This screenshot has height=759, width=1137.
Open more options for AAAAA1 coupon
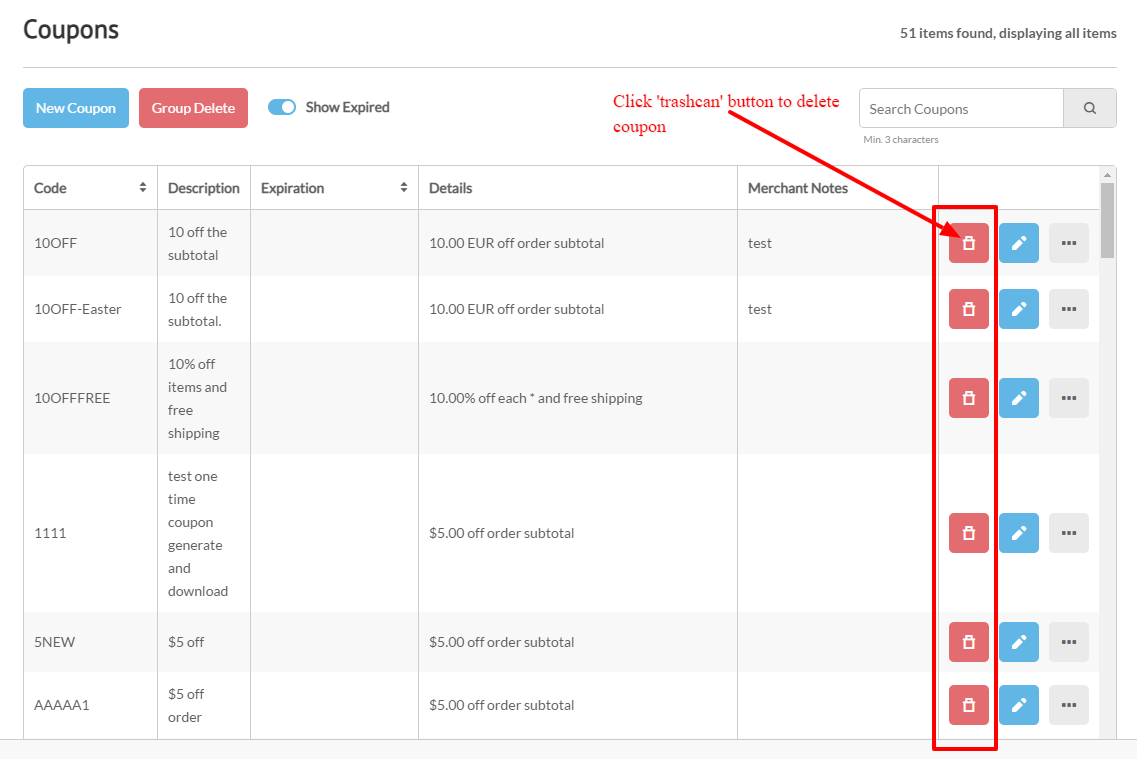click(1069, 705)
